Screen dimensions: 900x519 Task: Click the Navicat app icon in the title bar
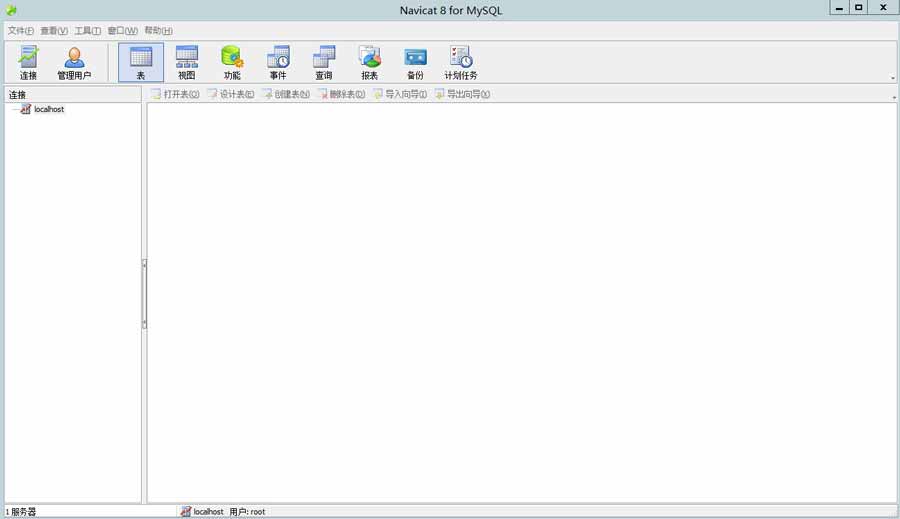tap(11, 10)
